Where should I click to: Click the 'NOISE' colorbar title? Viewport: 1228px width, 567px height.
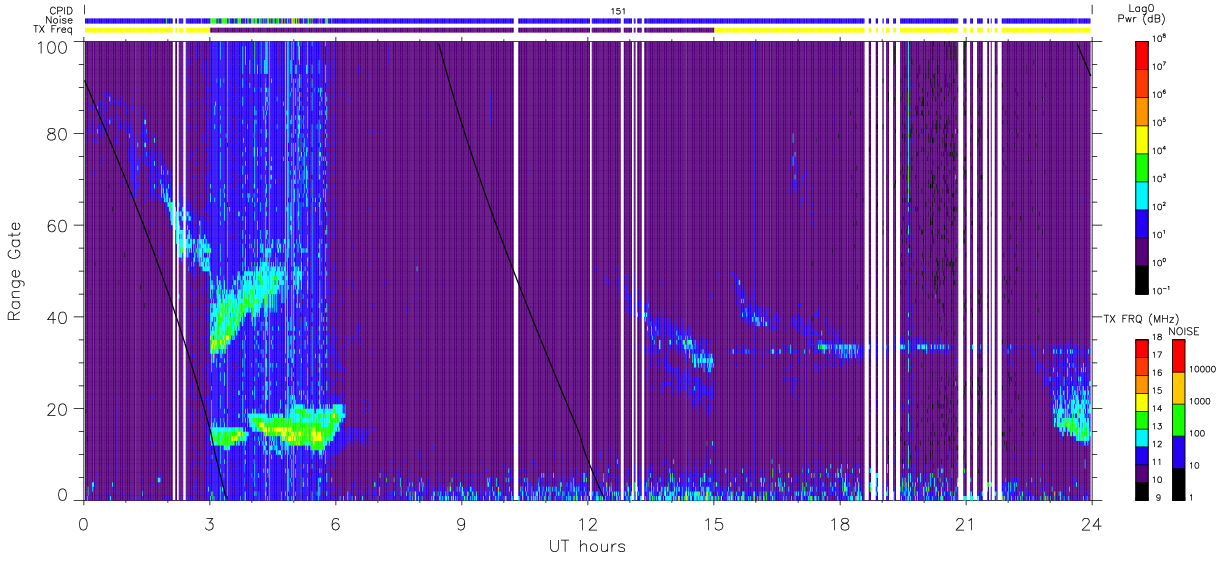pyautogui.click(x=1184, y=330)
